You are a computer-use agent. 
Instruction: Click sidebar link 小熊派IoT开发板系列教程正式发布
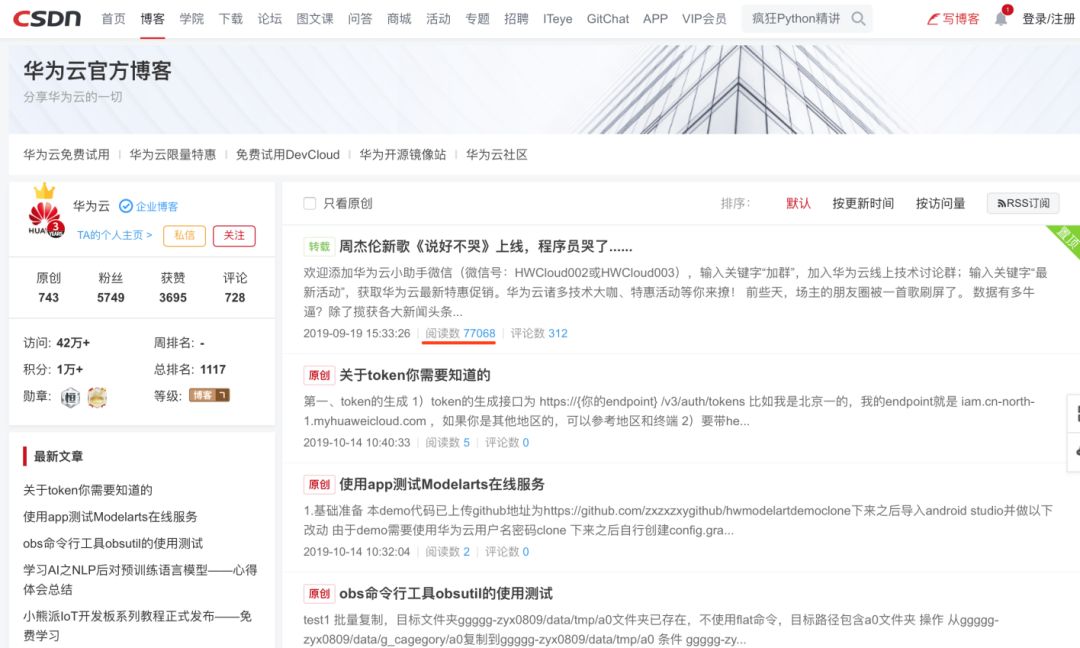(137, 625)
